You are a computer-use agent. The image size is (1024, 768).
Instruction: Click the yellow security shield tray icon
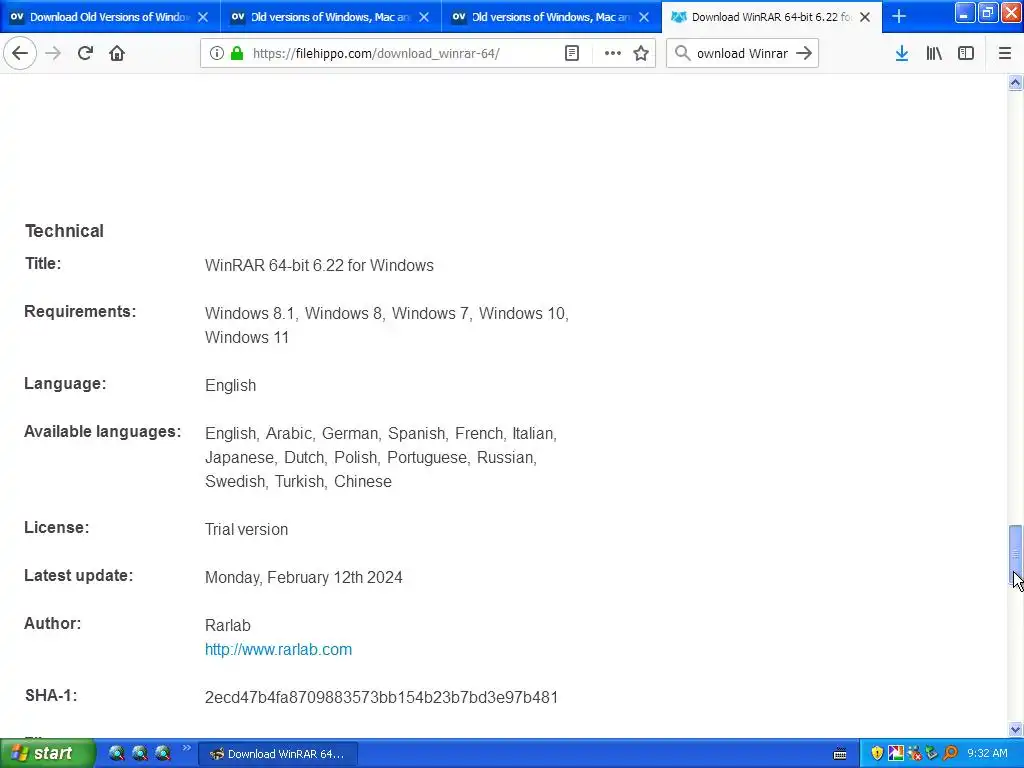[877, 754]
